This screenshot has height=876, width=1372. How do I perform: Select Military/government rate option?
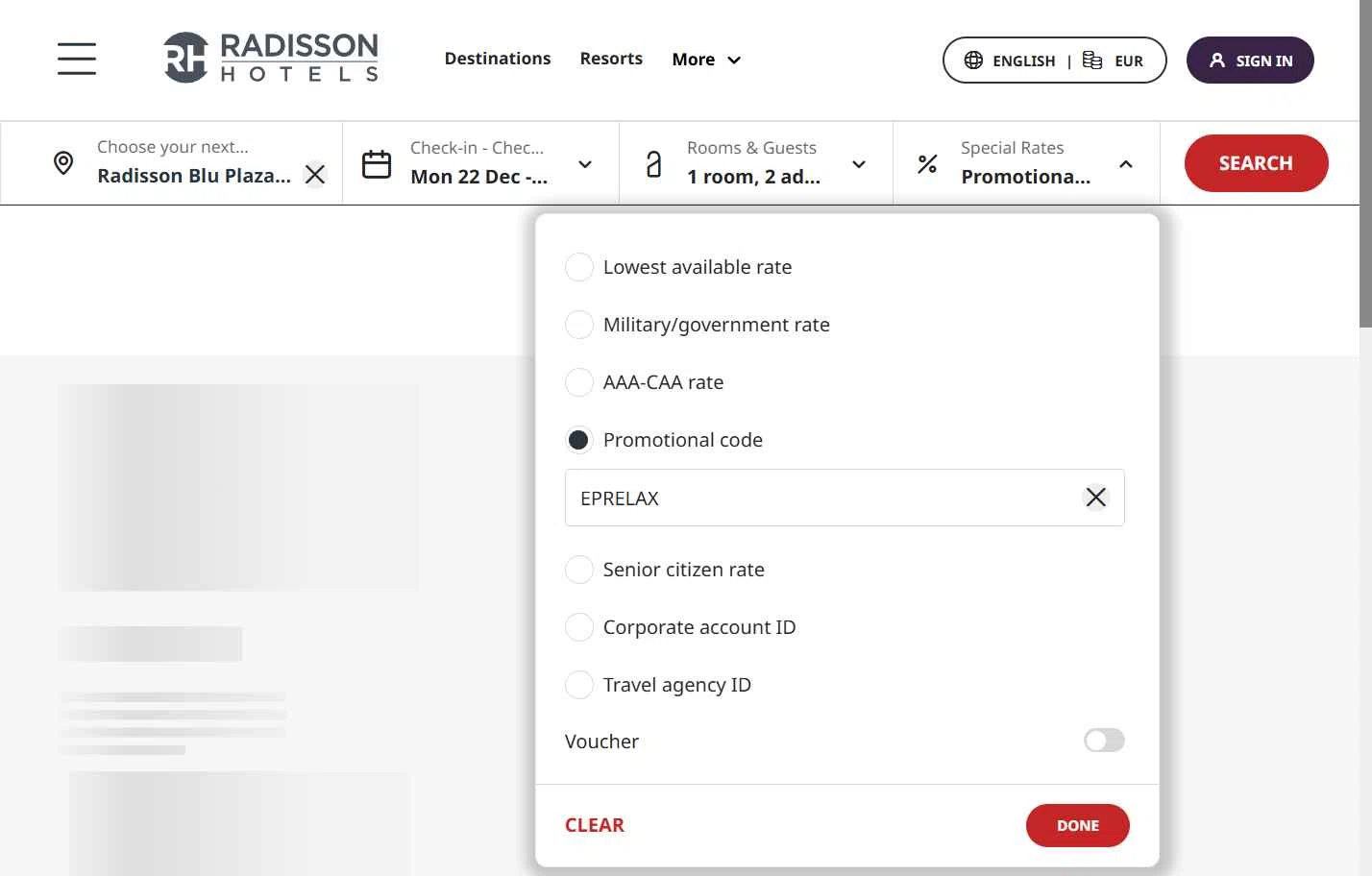click(x=579, y=325)
